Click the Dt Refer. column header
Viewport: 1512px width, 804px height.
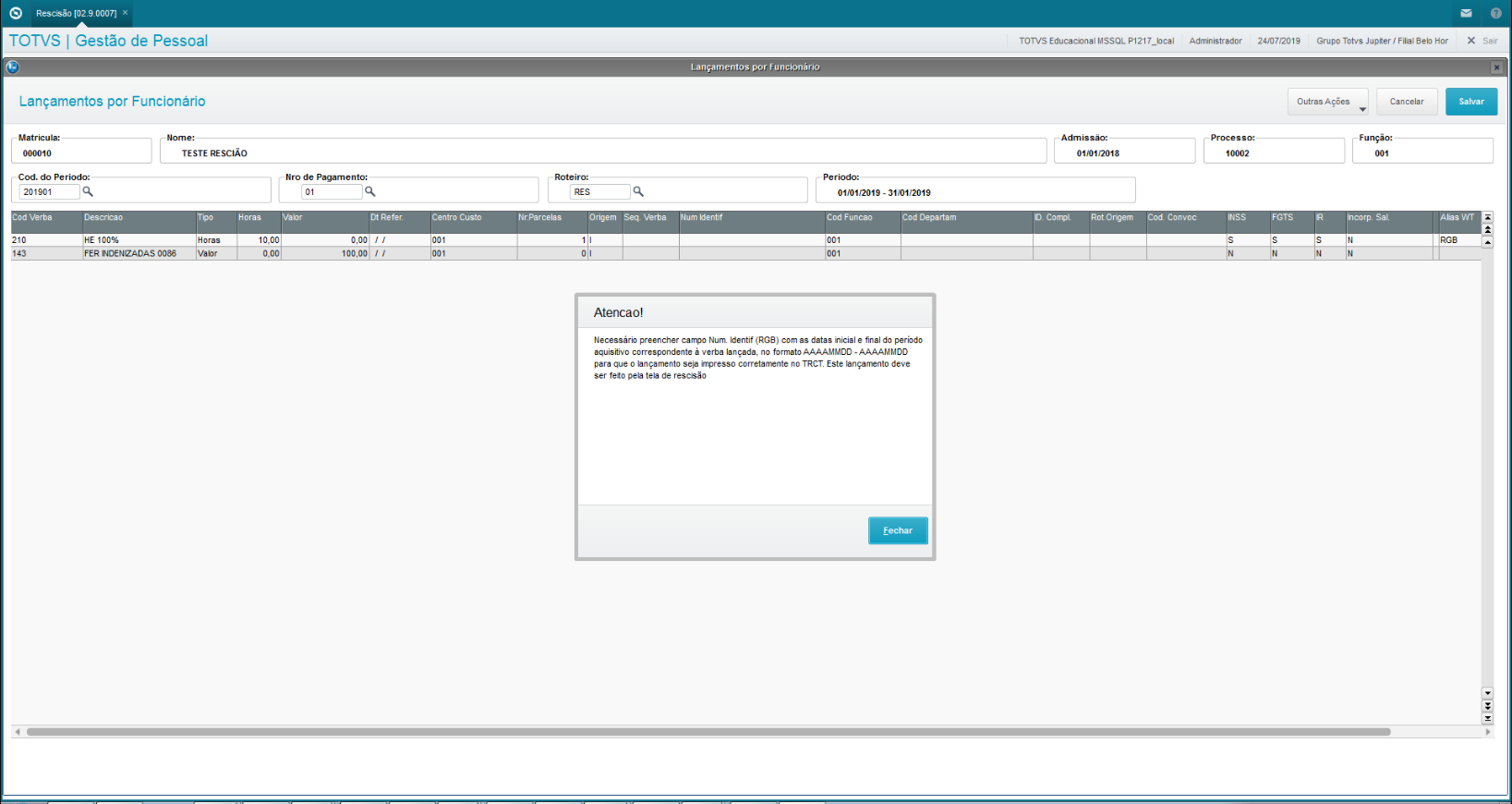point(399,222)
